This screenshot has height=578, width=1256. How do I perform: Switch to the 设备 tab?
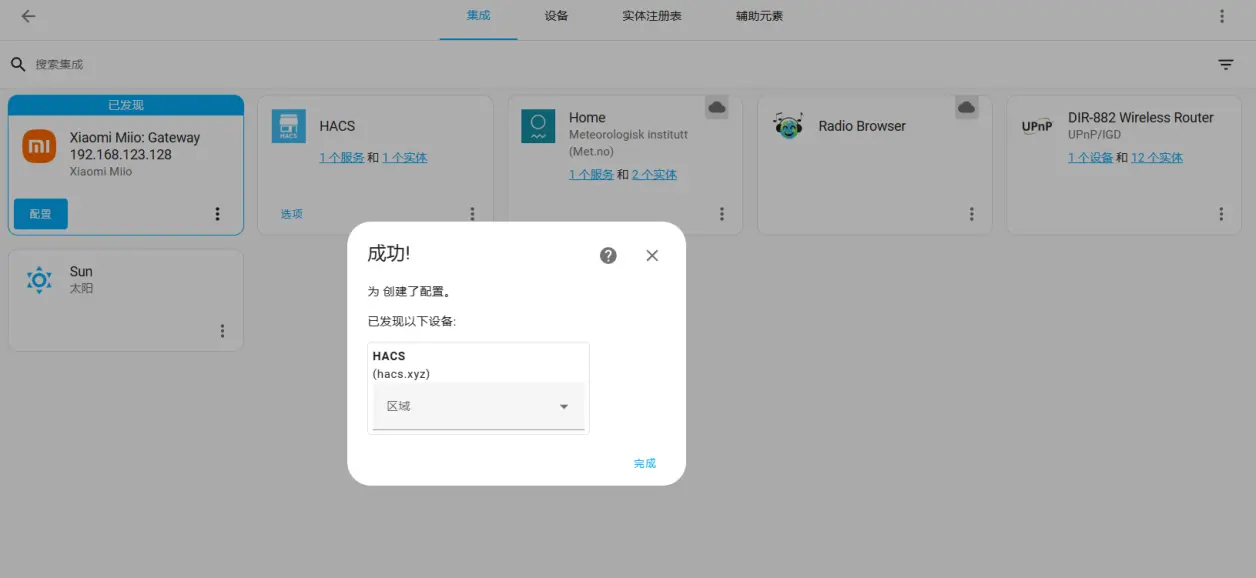[x=556, y=16]
